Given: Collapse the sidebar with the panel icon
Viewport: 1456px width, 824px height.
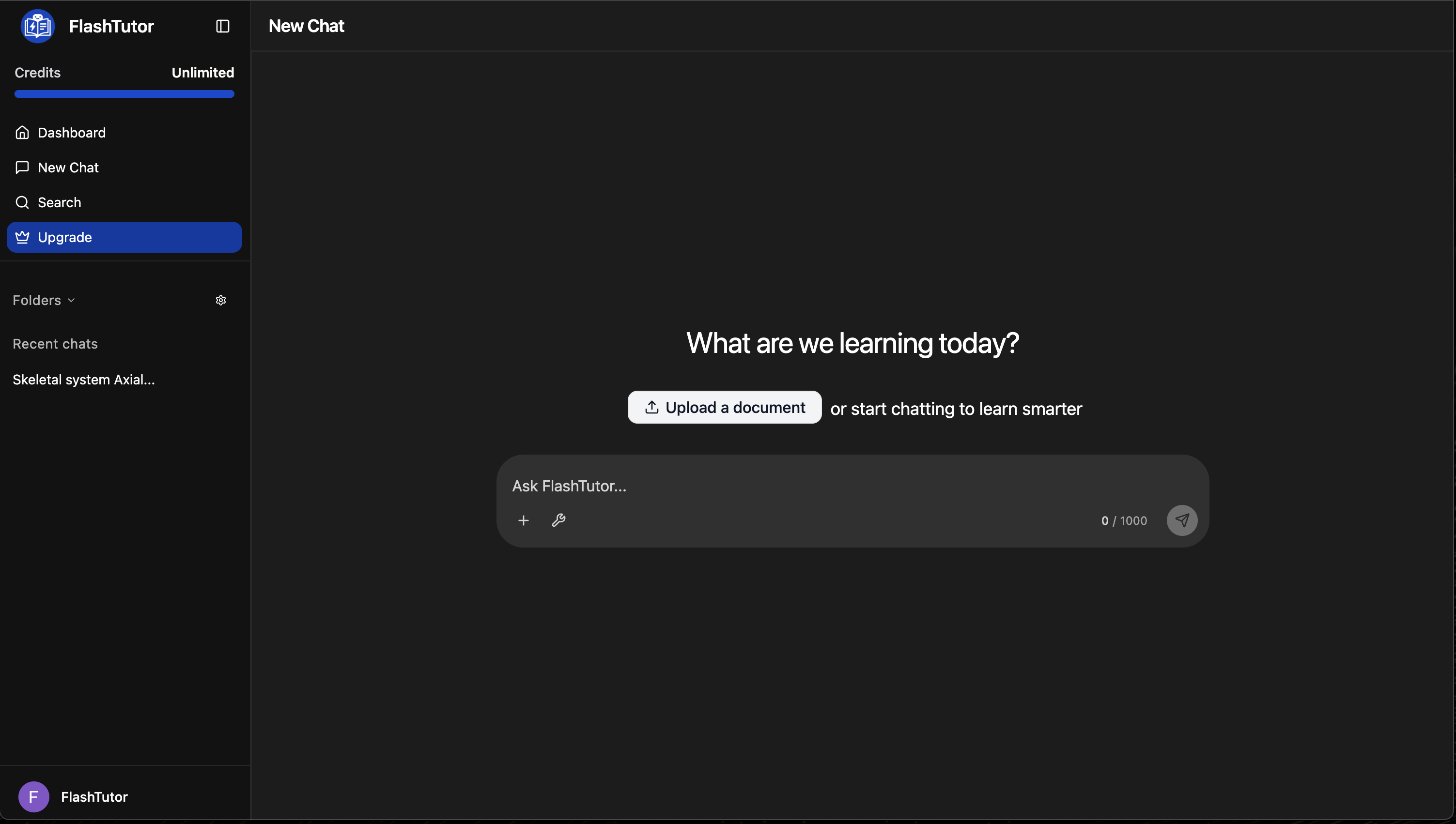Looking at the screenshot, I should click(x=222, y=26).
